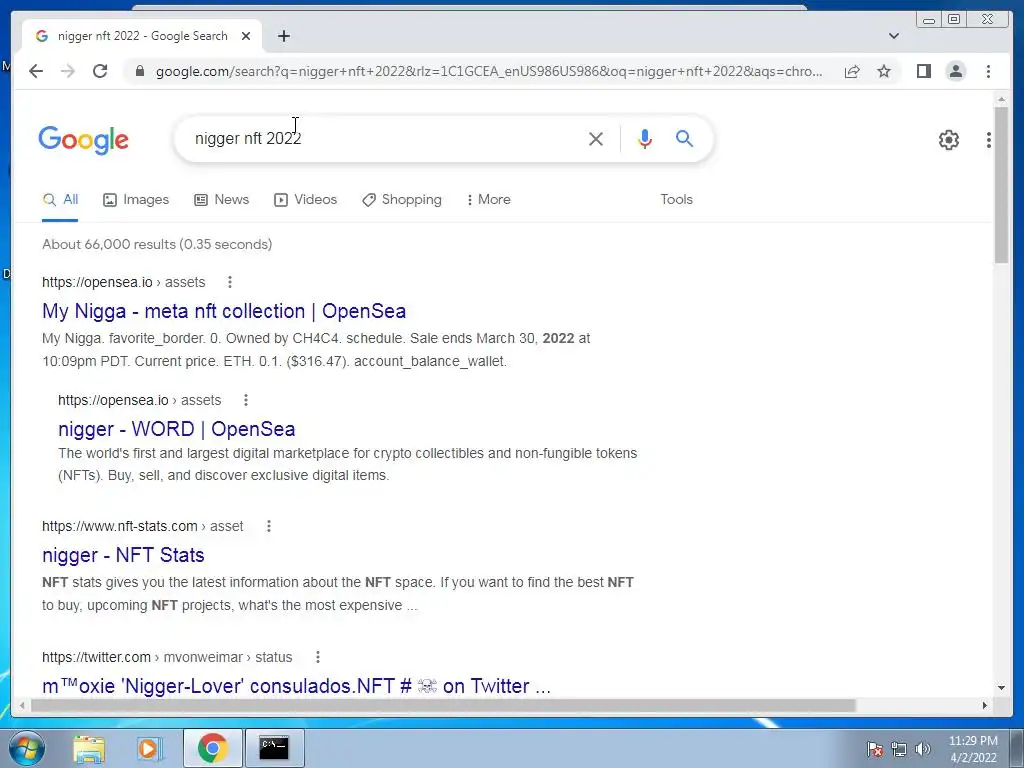
Task: Open a new tab with the plus button
Action: point(283,36)
